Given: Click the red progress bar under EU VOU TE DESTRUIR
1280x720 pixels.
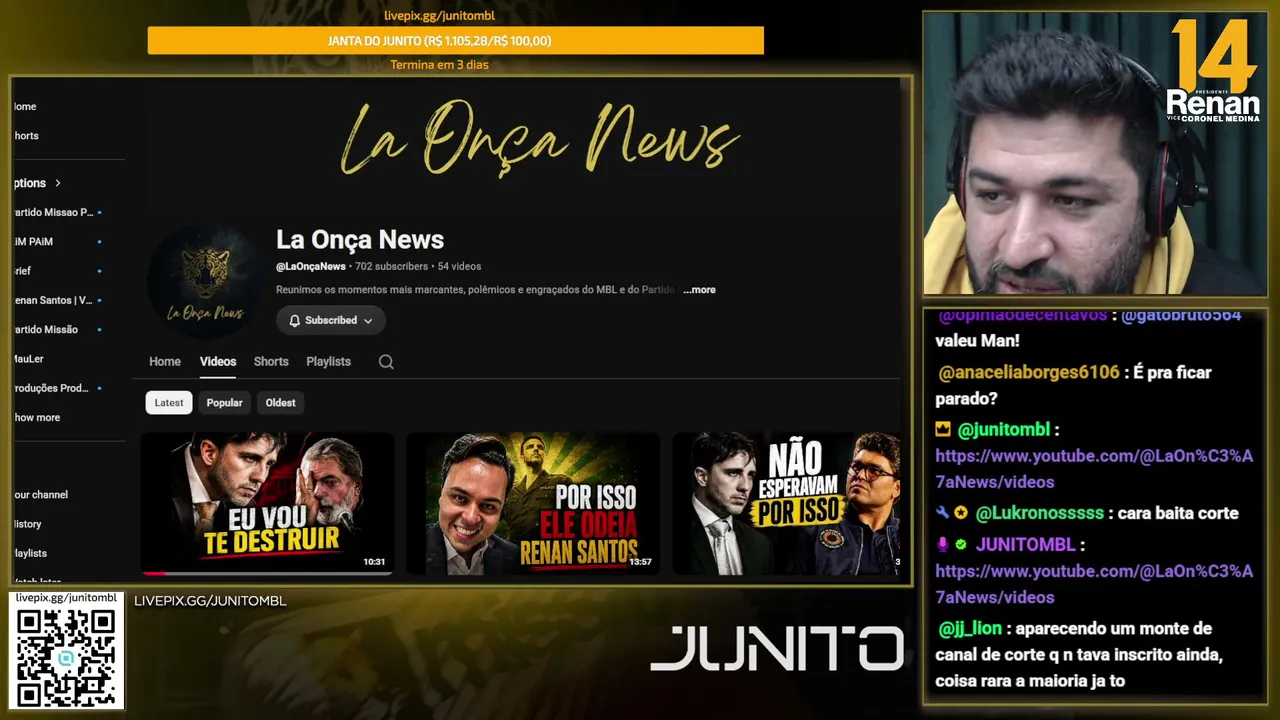Looking at the screenshot, I should (155, 573).
